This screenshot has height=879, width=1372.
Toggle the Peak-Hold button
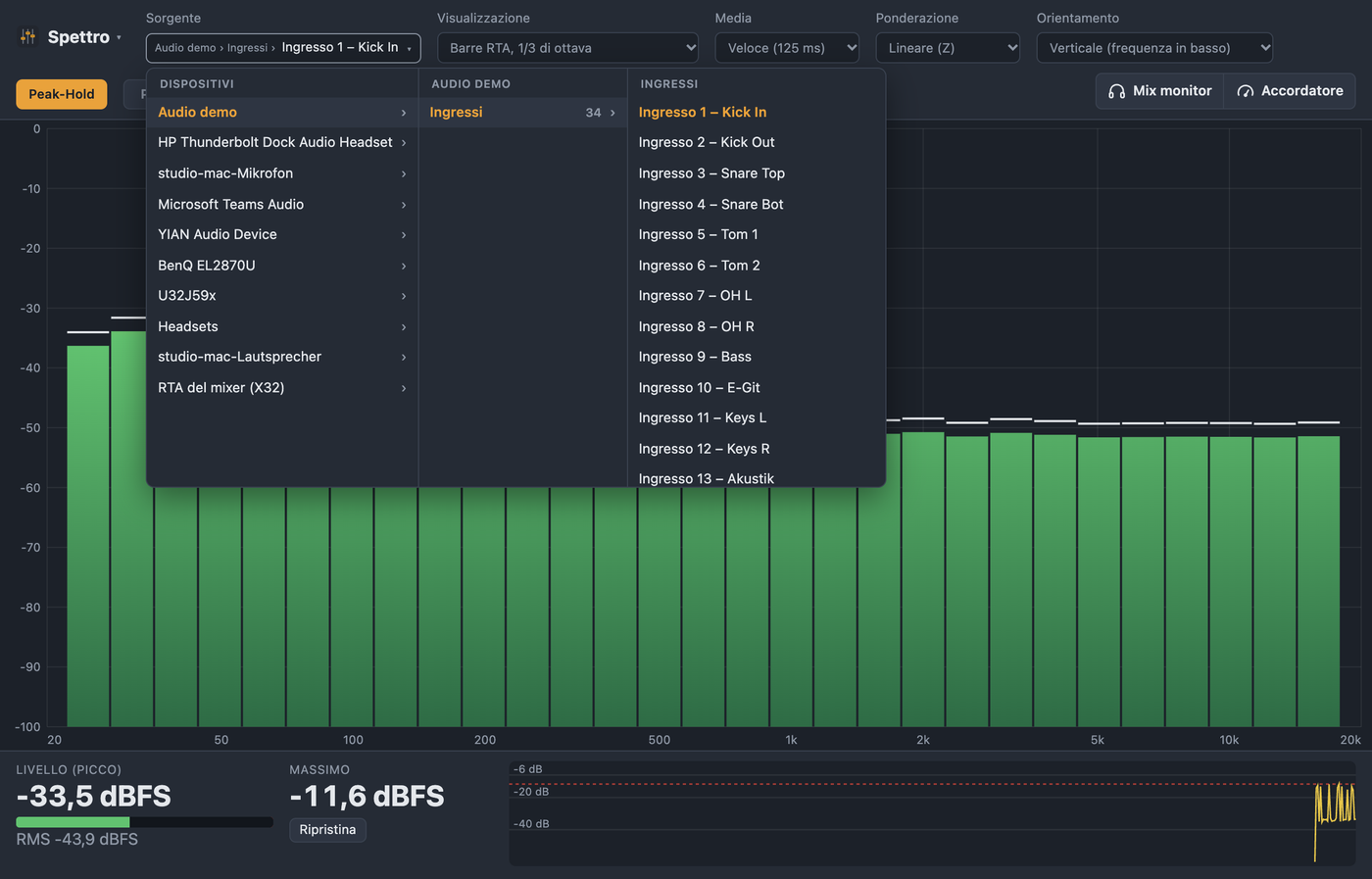click(62, 94)
